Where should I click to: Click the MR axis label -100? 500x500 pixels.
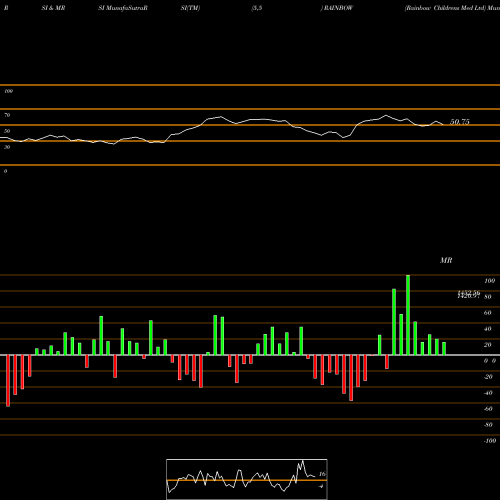tap(490, 441)
